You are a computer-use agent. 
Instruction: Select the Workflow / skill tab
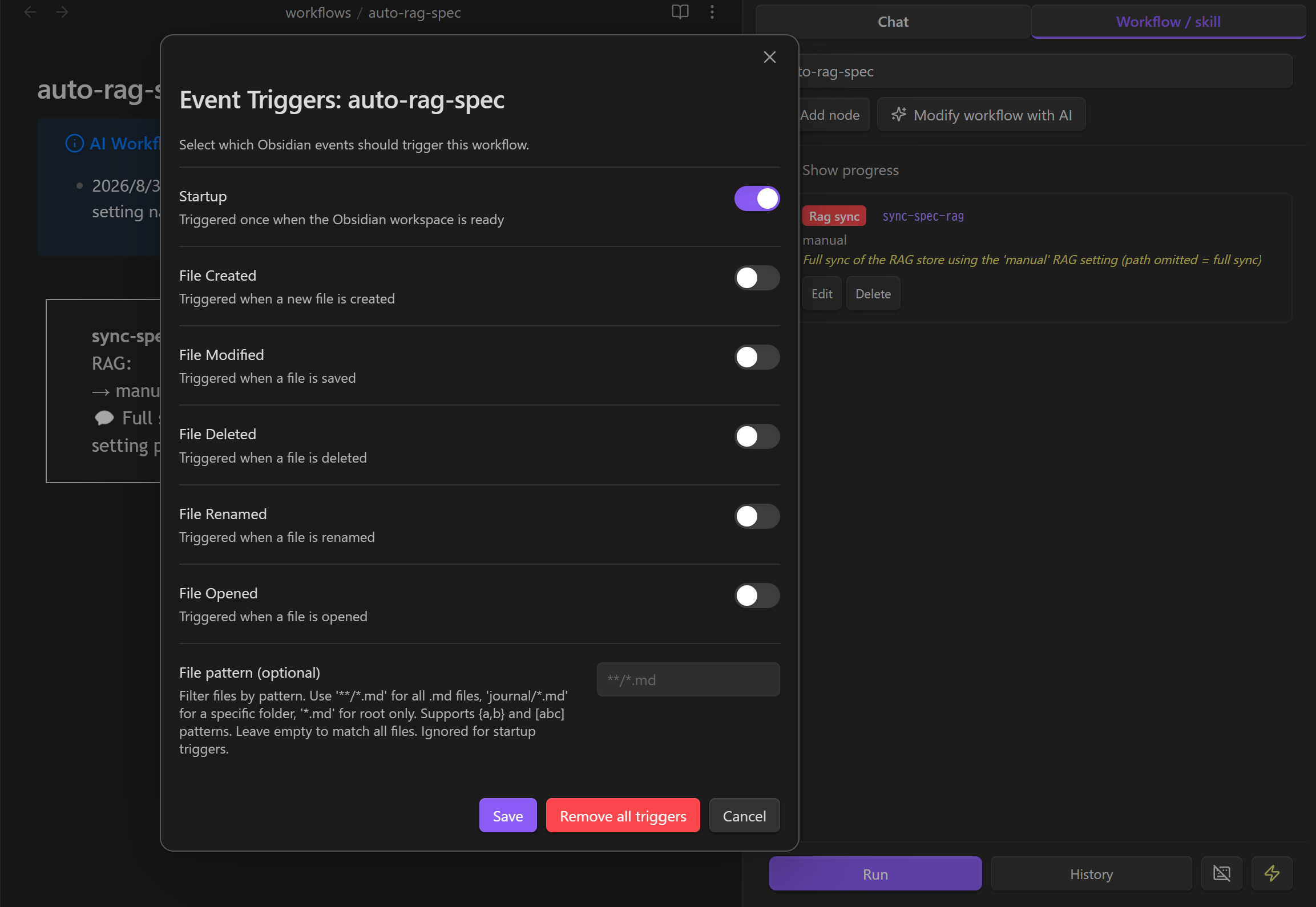(x=1168, y=22)
